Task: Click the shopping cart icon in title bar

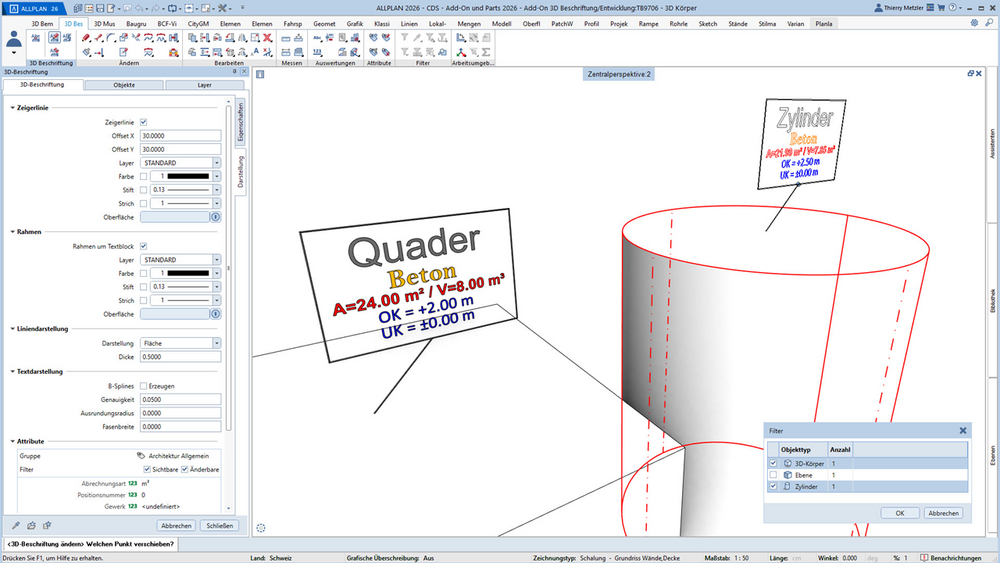Action: (941, 8)
